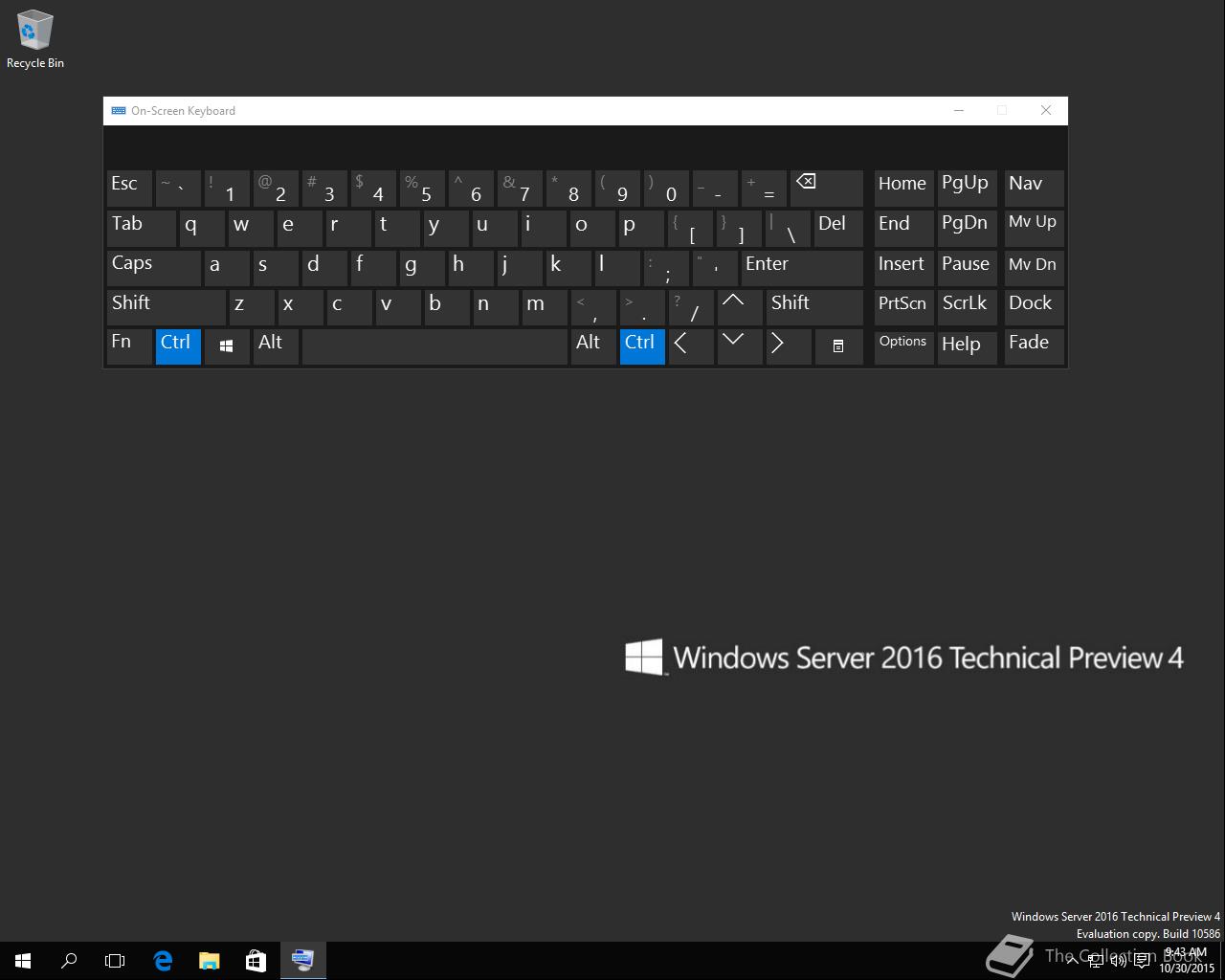Viewport: 1225px width, 980px height.
Task: Click the Esc key
Action: coord(129,189)
